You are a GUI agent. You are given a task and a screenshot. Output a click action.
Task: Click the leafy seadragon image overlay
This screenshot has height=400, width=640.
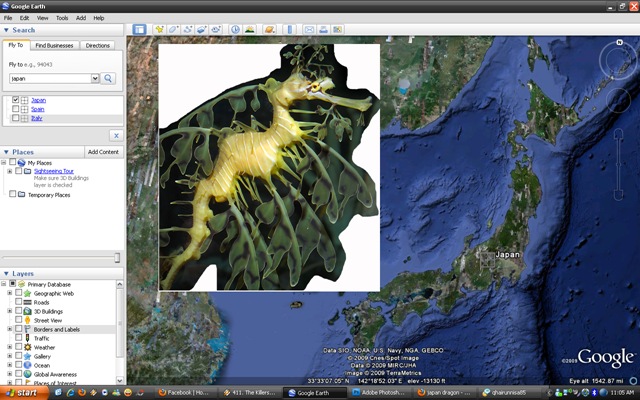coord(269,167)
